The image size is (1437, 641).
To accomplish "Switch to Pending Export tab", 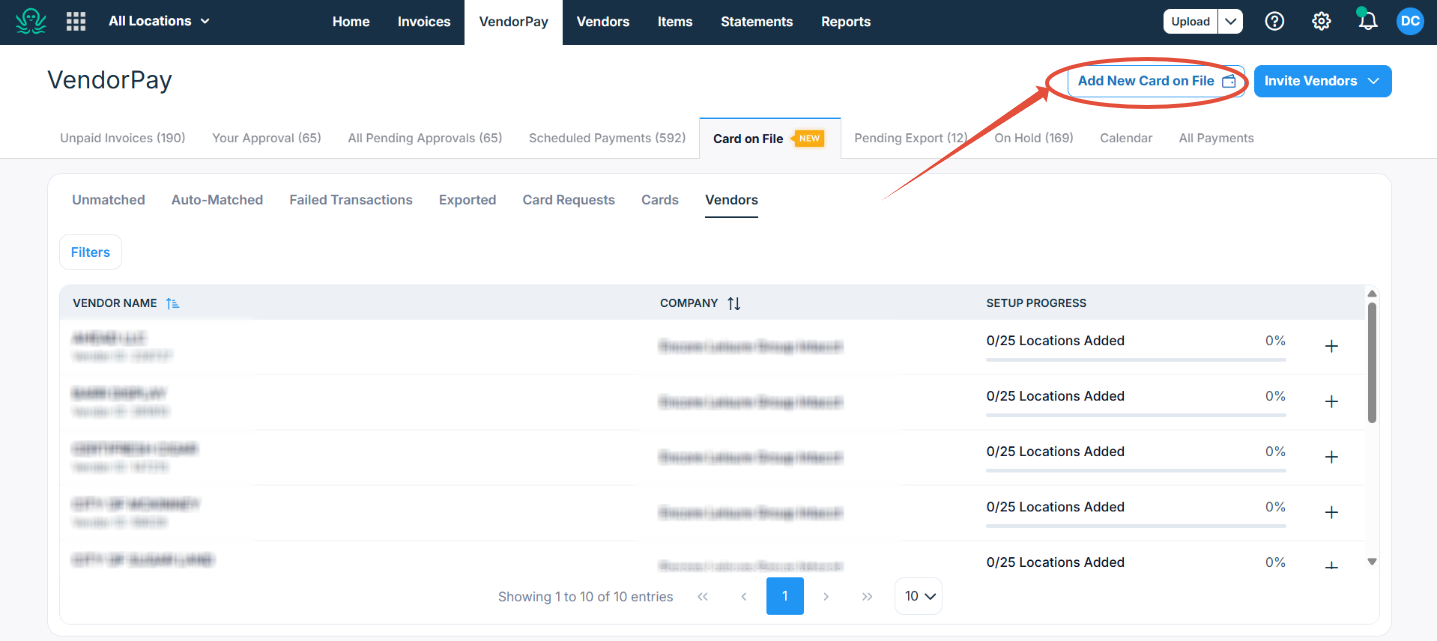I will tap(911, 138).
